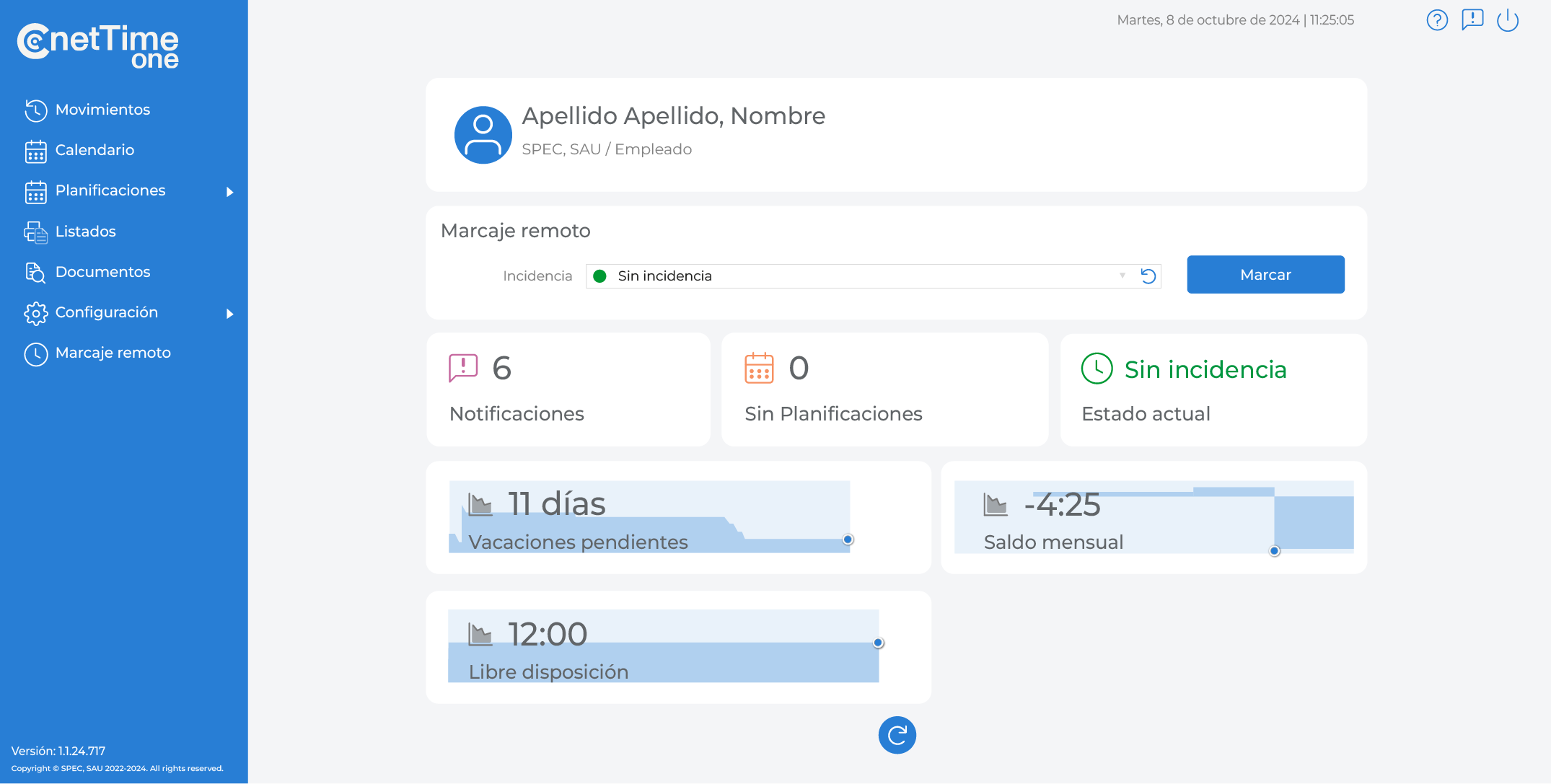
Task: Click the Estado actual label
Action: (x=1146, y=414)
